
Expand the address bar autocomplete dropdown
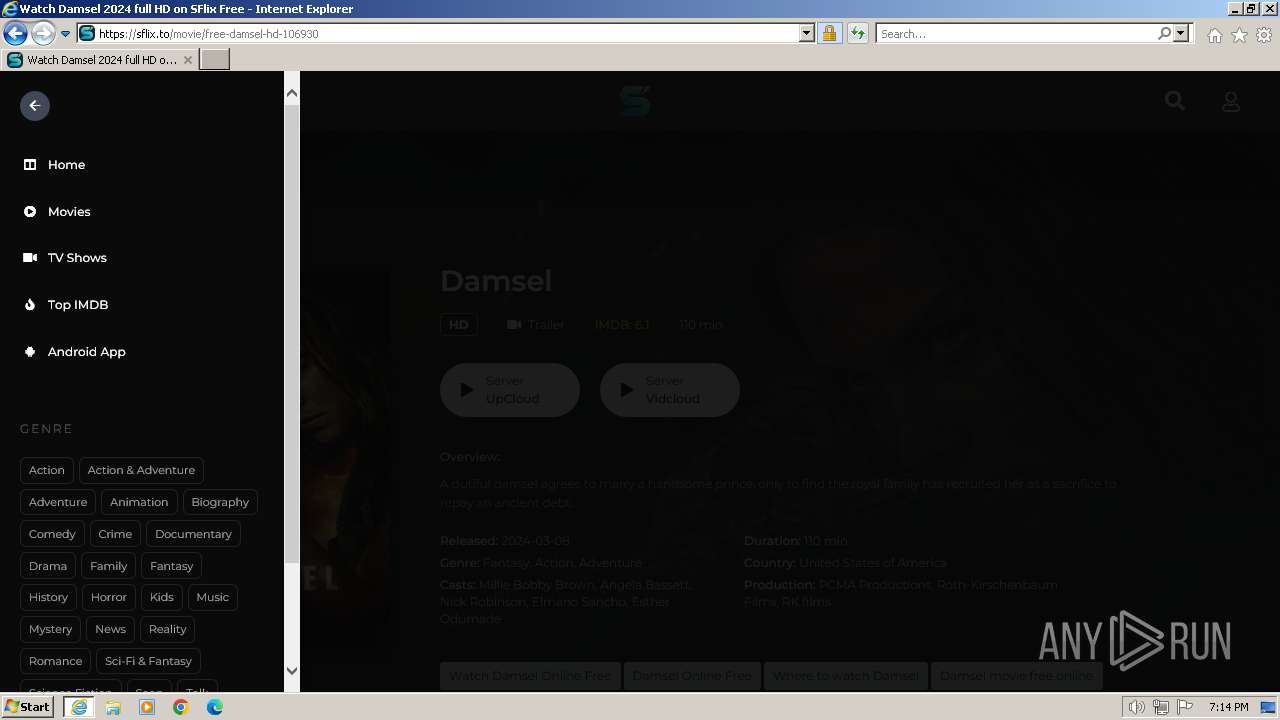point(807,34)
